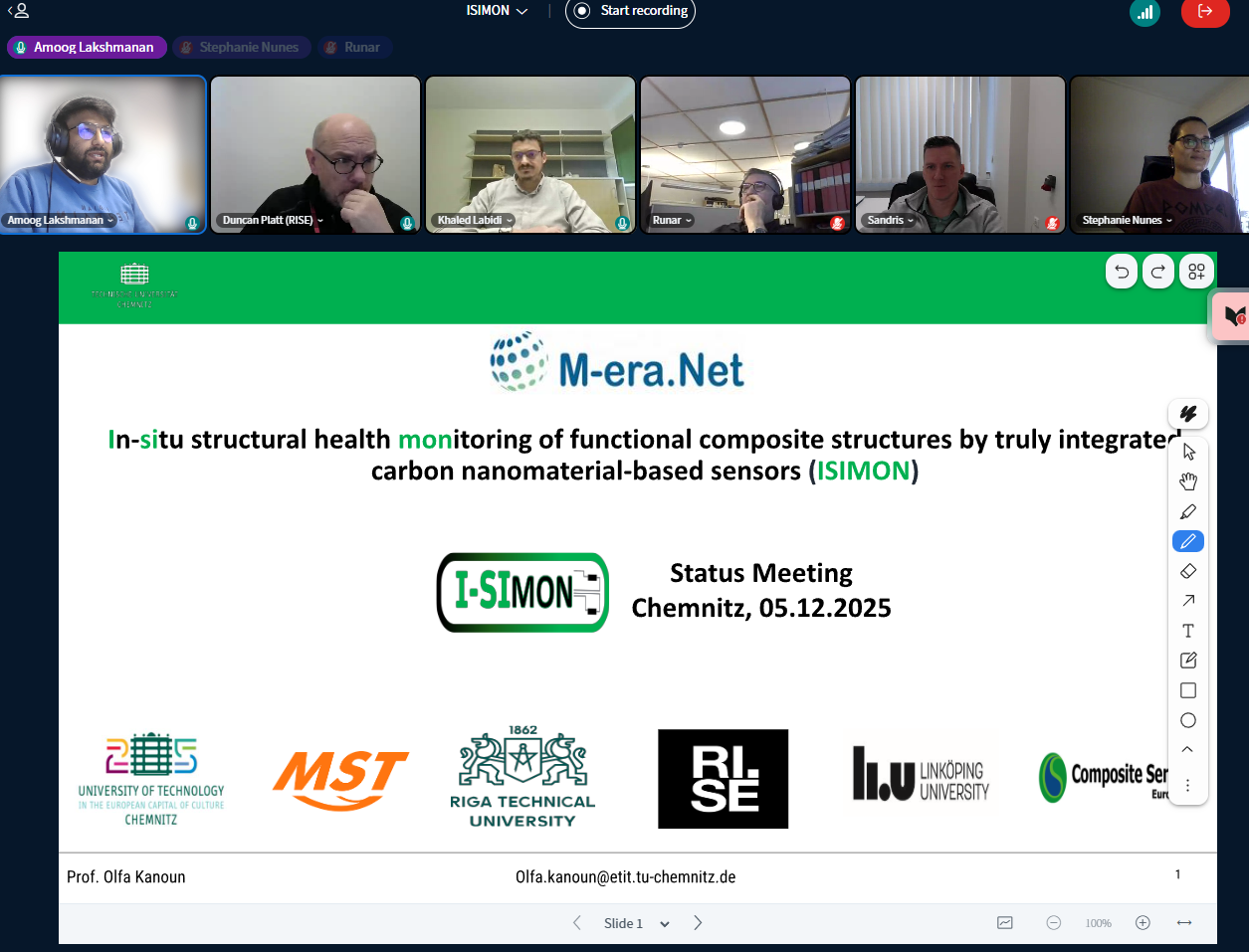Image resolution: width=1249 pixels, height=952 pixels.
Task: Open the whiteboard multi-user access icon
Action: pyautogui.click(x=1196, y=272)
